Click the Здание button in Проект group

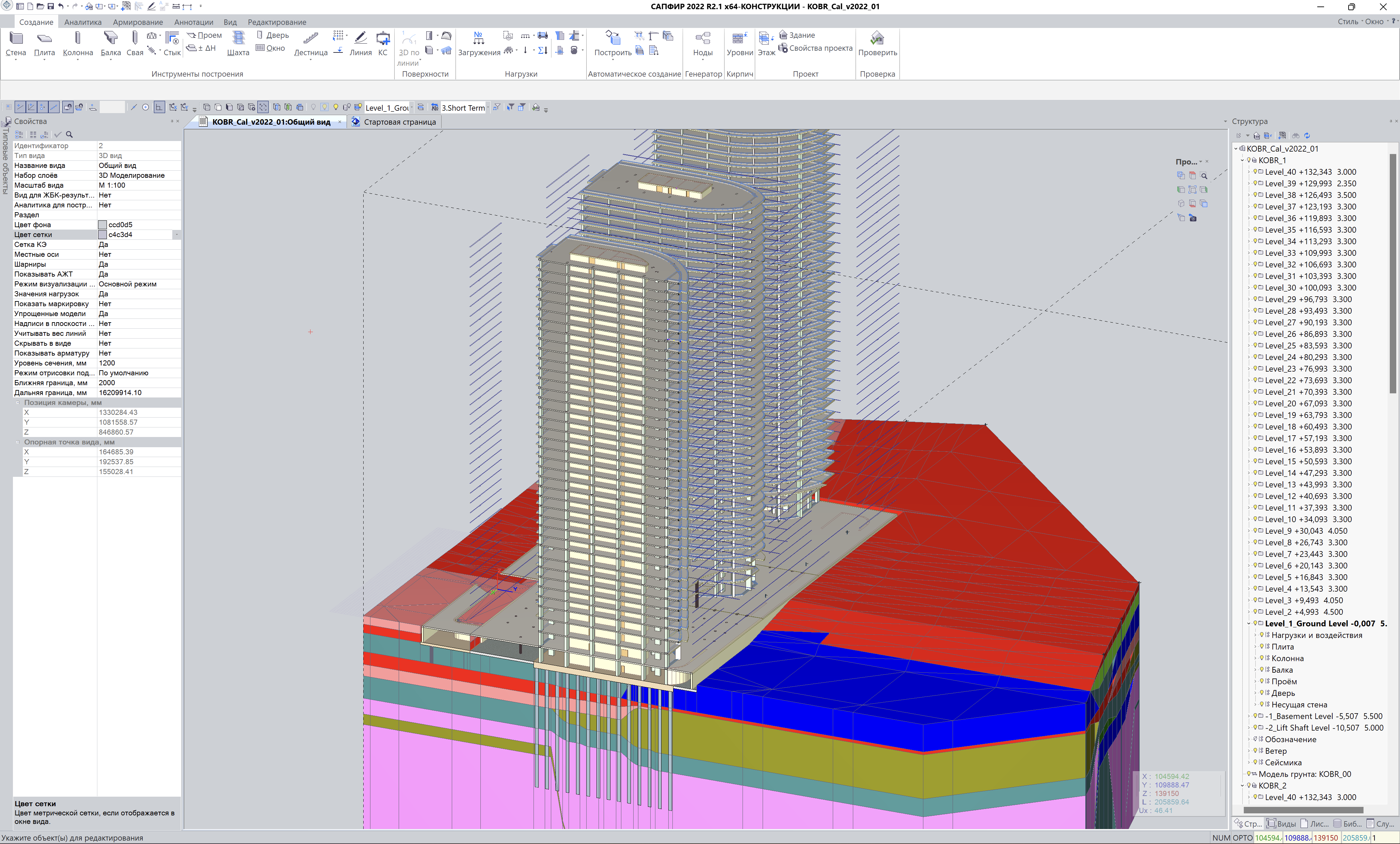tap(801, 35)
